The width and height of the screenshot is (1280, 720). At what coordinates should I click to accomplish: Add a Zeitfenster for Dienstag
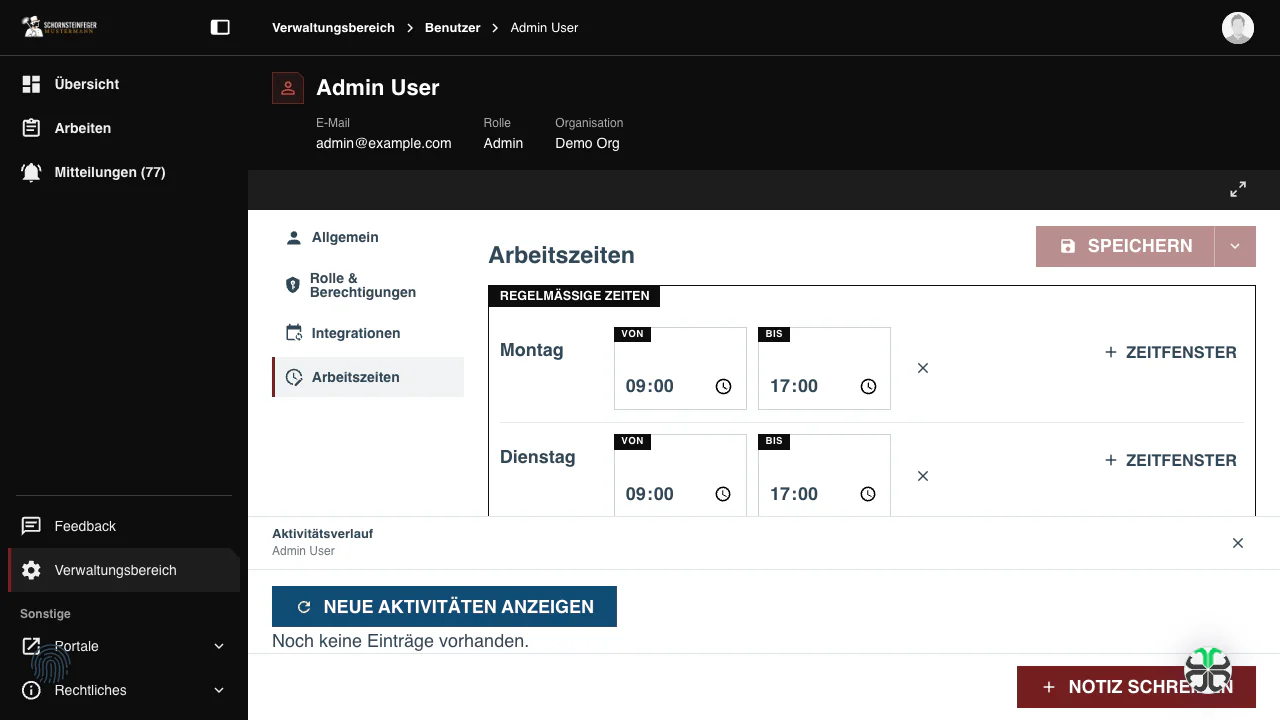[x=1170, y=460]
